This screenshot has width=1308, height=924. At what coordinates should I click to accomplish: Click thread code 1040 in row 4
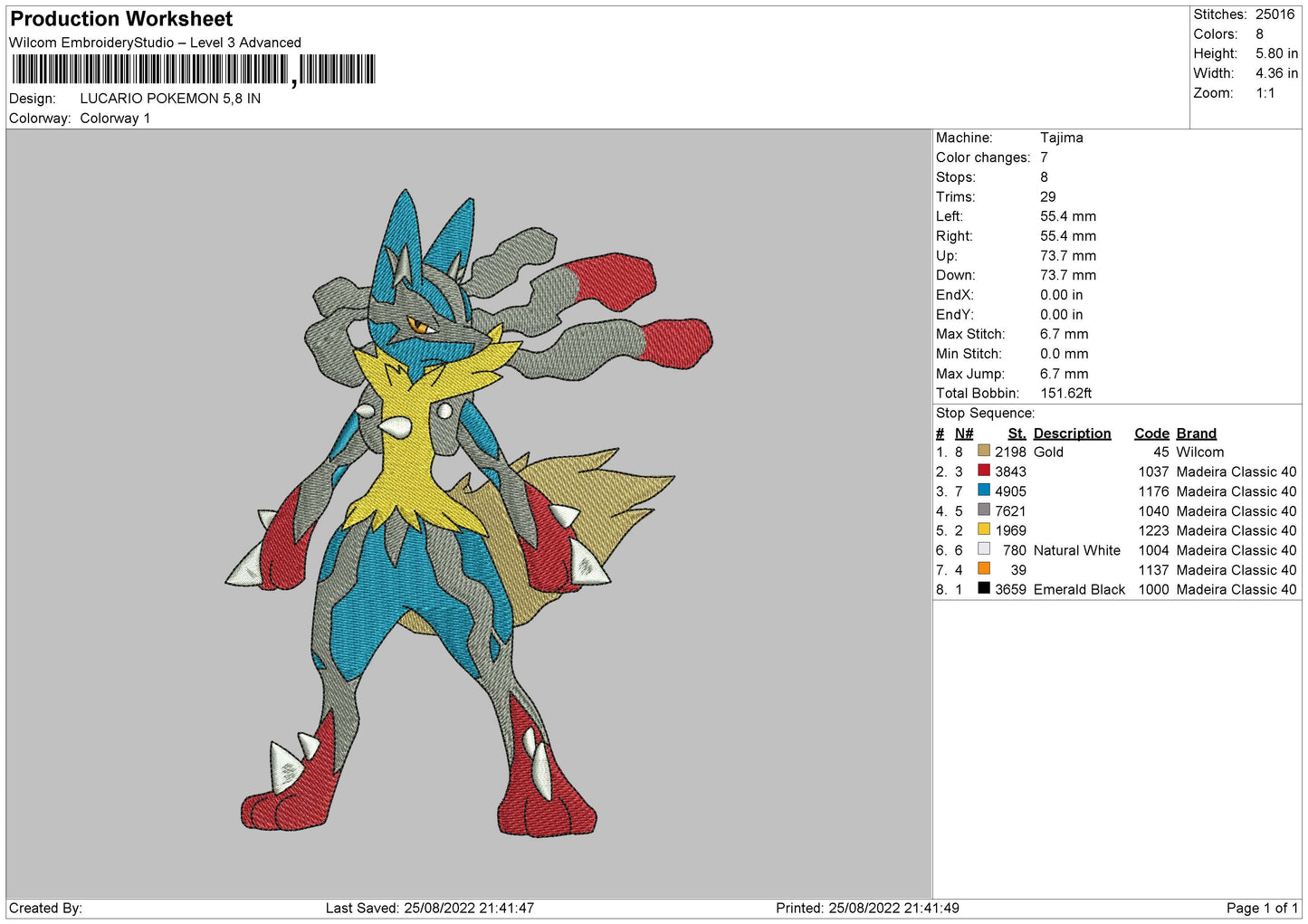tap(1153, 511)
